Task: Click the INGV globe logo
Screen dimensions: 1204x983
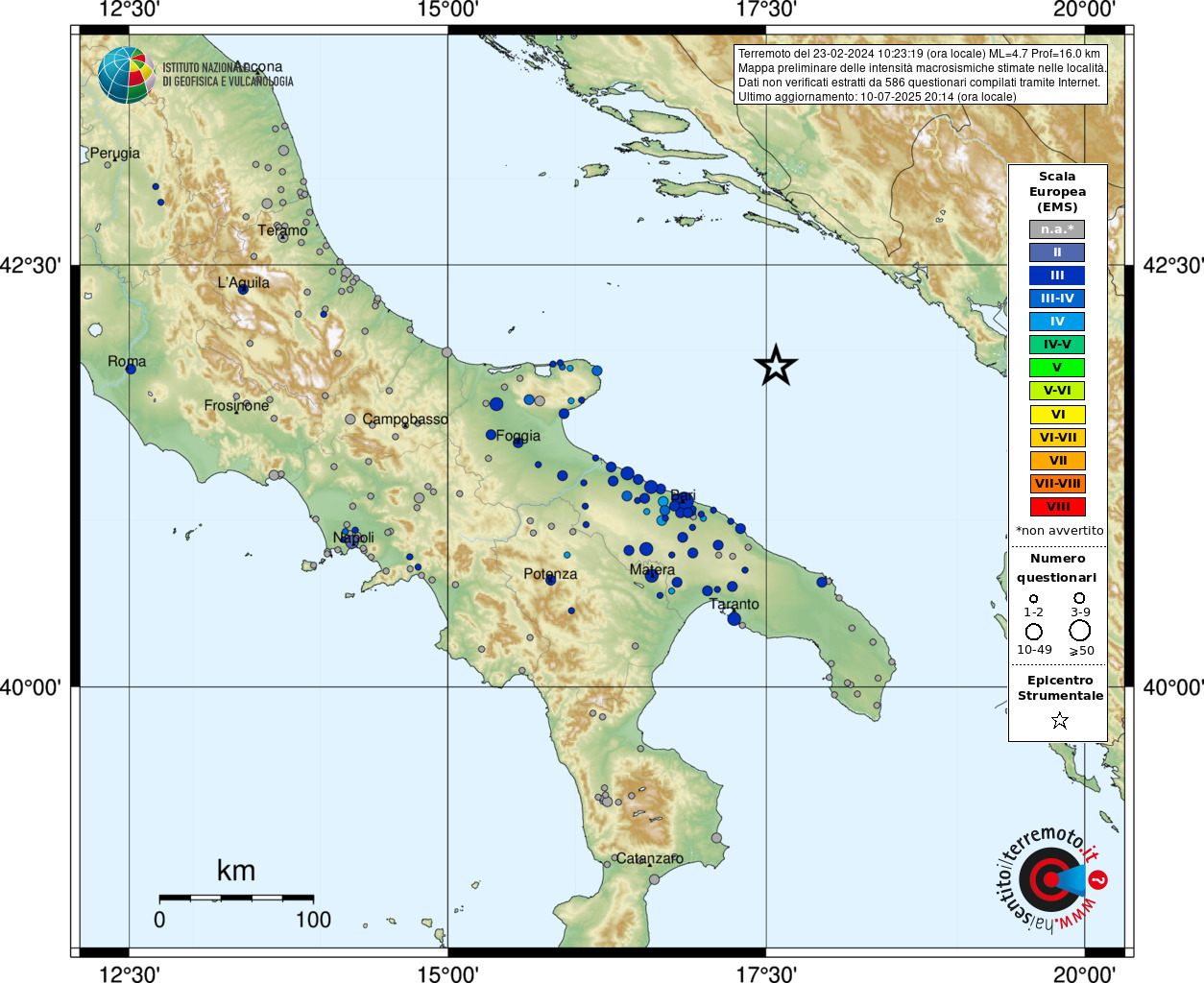Action: click(126, 75)
